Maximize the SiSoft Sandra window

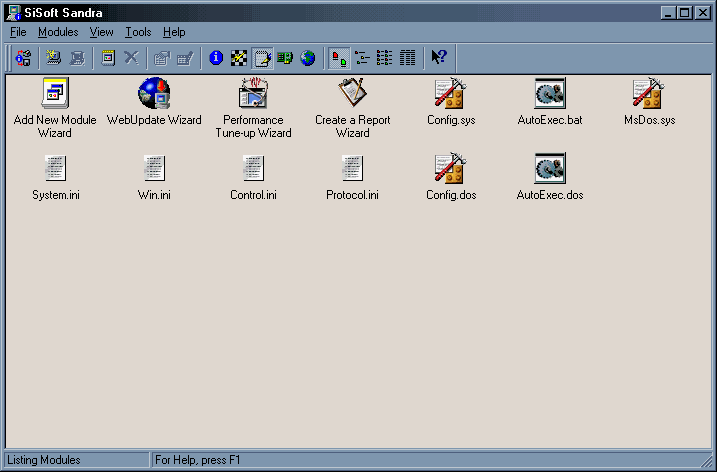click(685, 13)
